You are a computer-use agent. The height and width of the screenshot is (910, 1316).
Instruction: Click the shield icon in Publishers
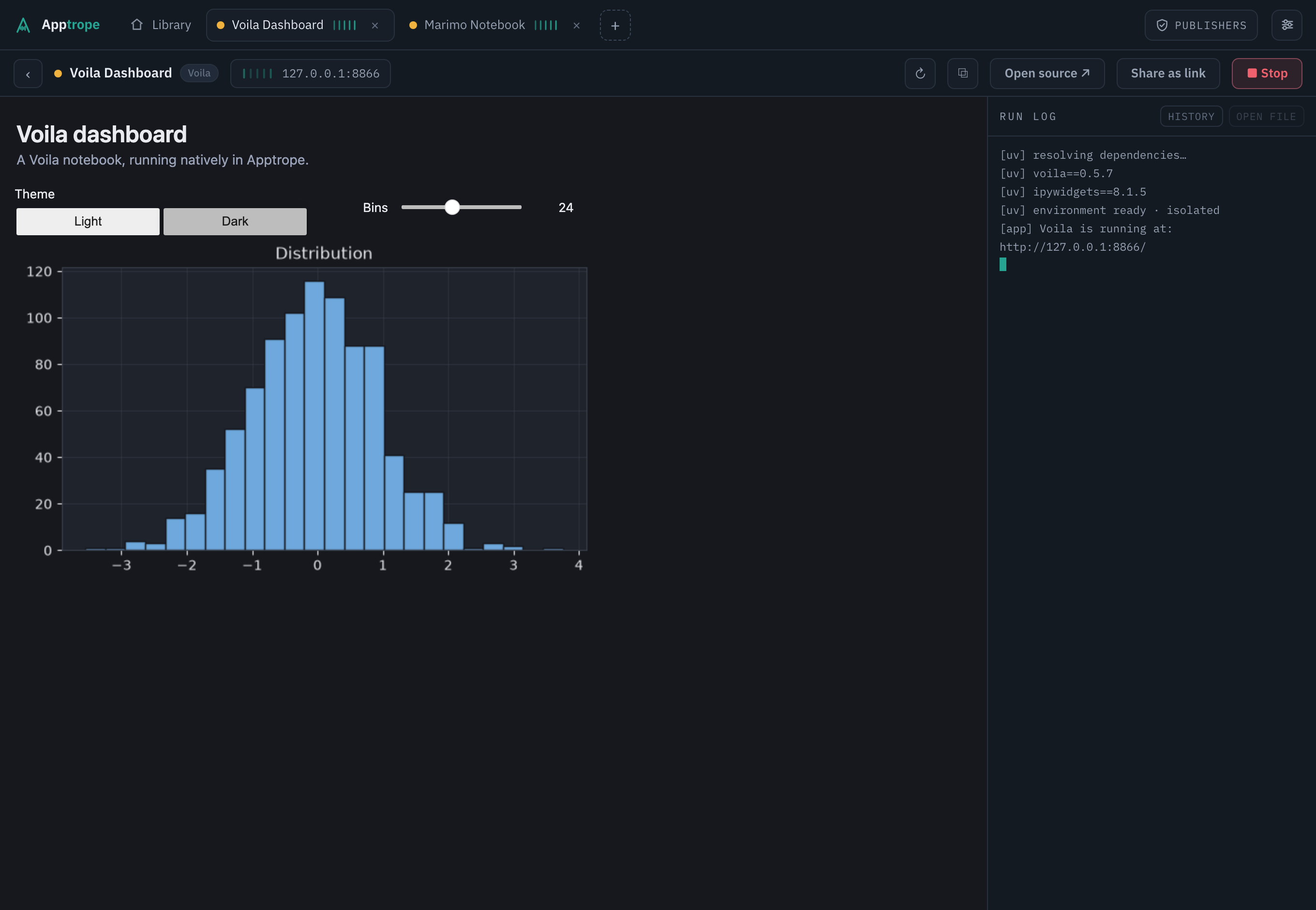pyautogui.click(x=1162, y=26)
